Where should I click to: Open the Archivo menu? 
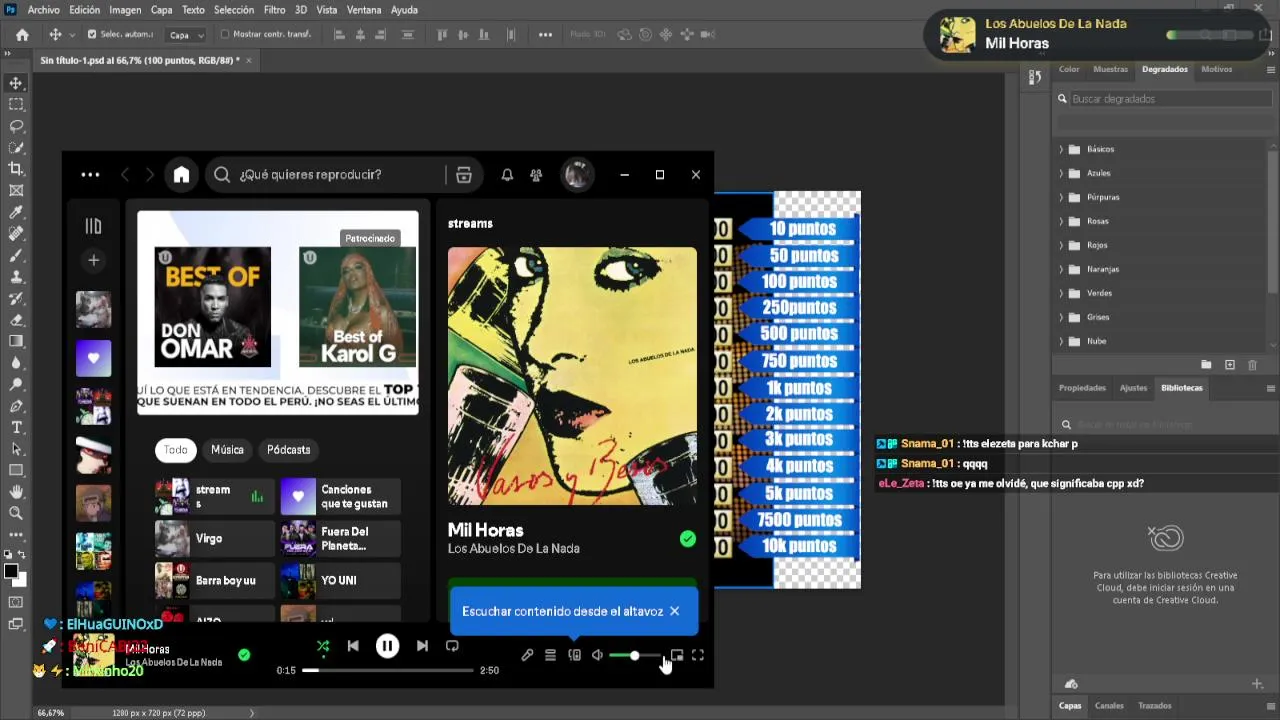click(44, 10)
